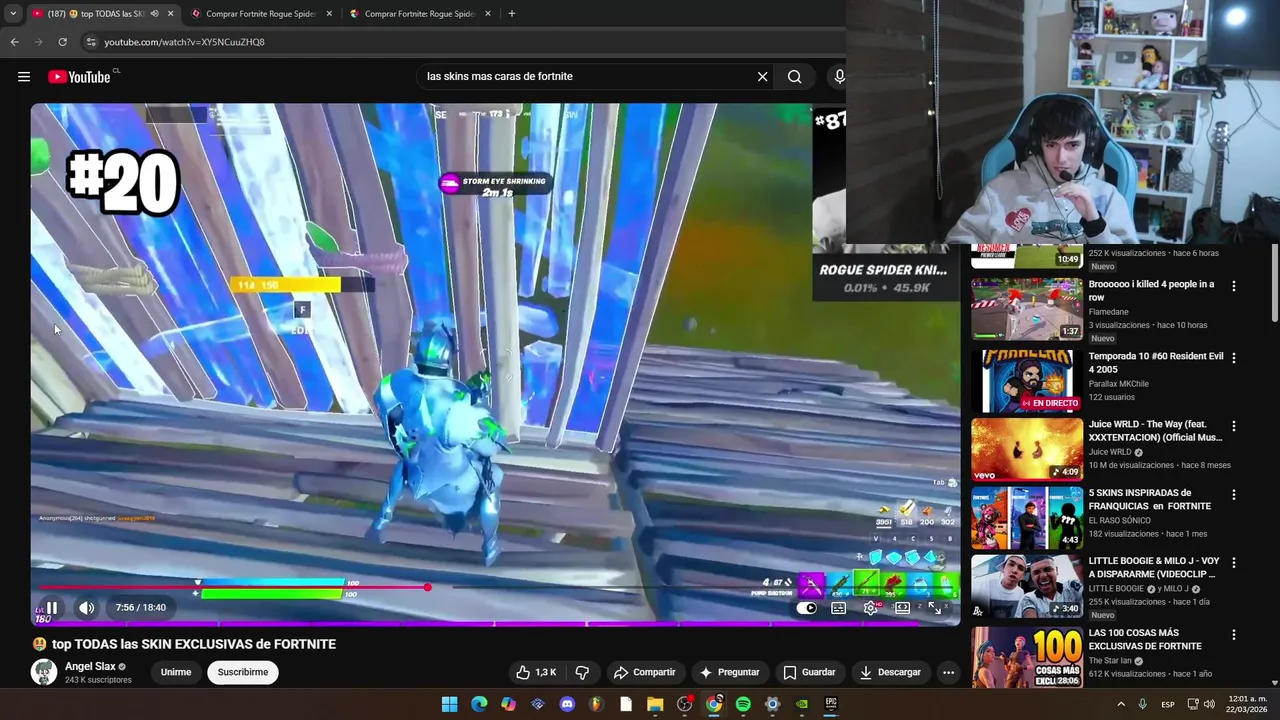Viewport: 1280px width, 720px height.
Task: Open options for Temporada 10 #60 video
Action: coord(1233,358)
